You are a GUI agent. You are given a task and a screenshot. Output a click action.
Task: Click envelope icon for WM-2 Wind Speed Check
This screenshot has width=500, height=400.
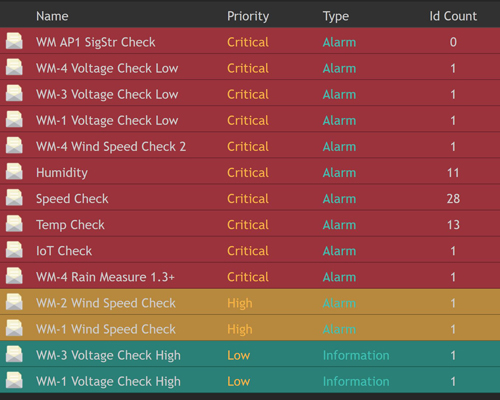click(x=14, y=302)
